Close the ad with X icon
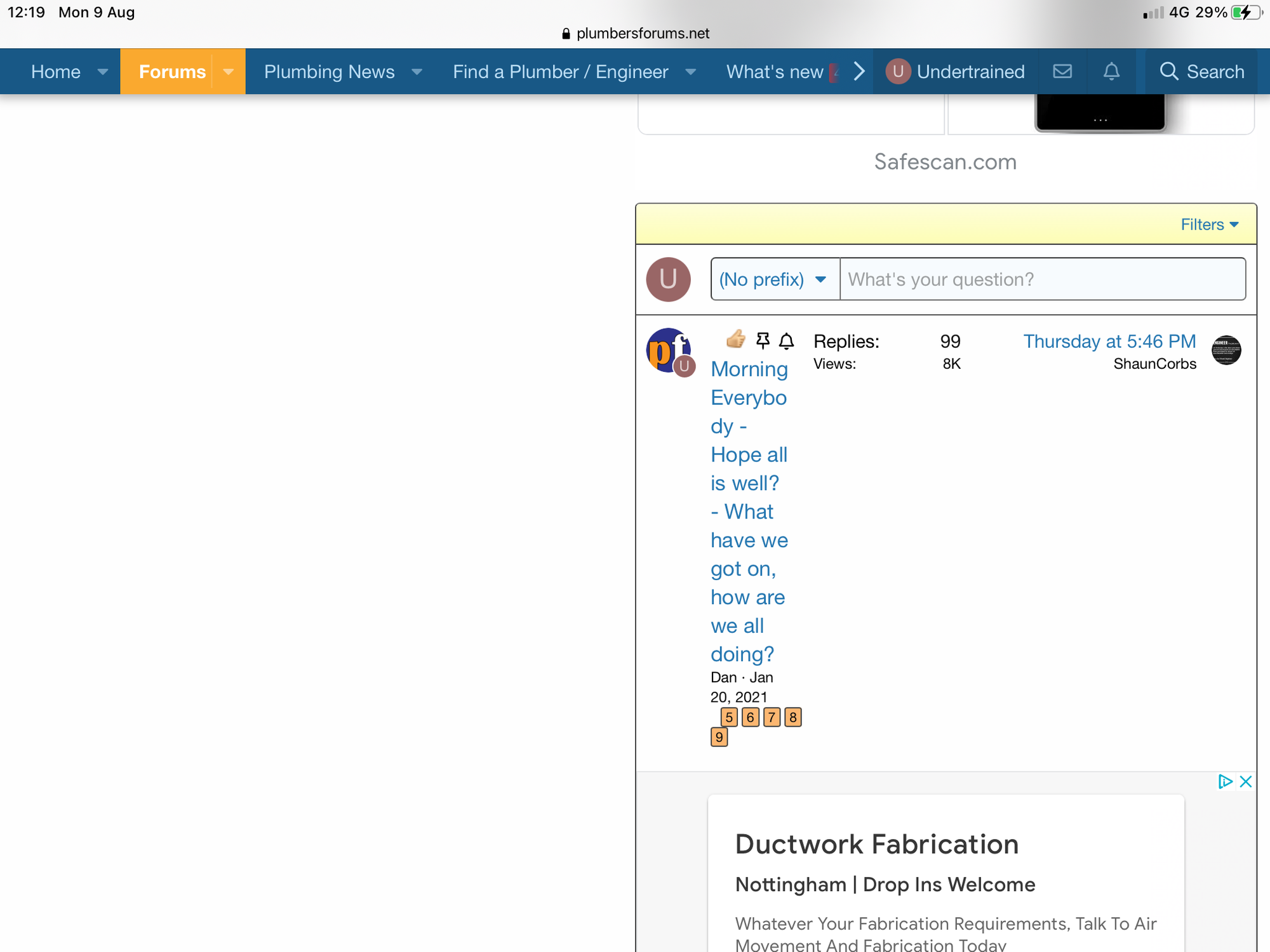The height and width of the screenshot is (952, 1270). pos(1246,781)
